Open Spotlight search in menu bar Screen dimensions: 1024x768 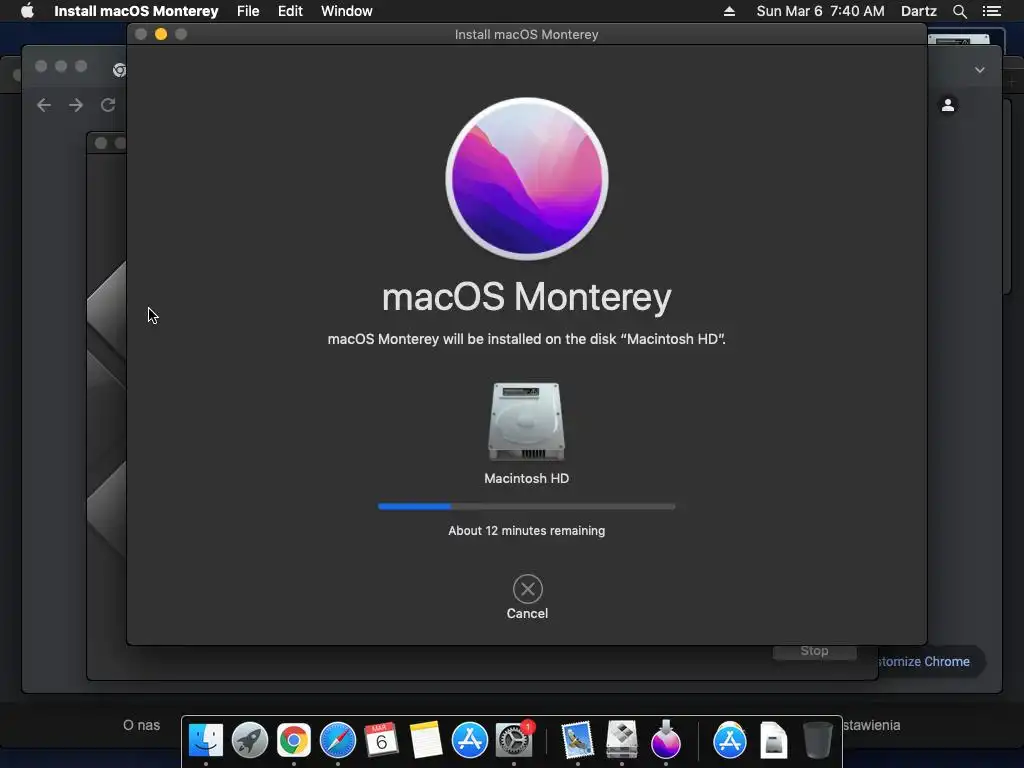959,11
